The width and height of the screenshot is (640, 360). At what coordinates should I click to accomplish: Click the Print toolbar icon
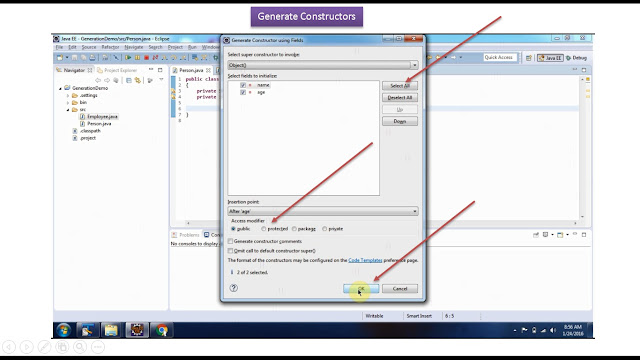(93, 58)
